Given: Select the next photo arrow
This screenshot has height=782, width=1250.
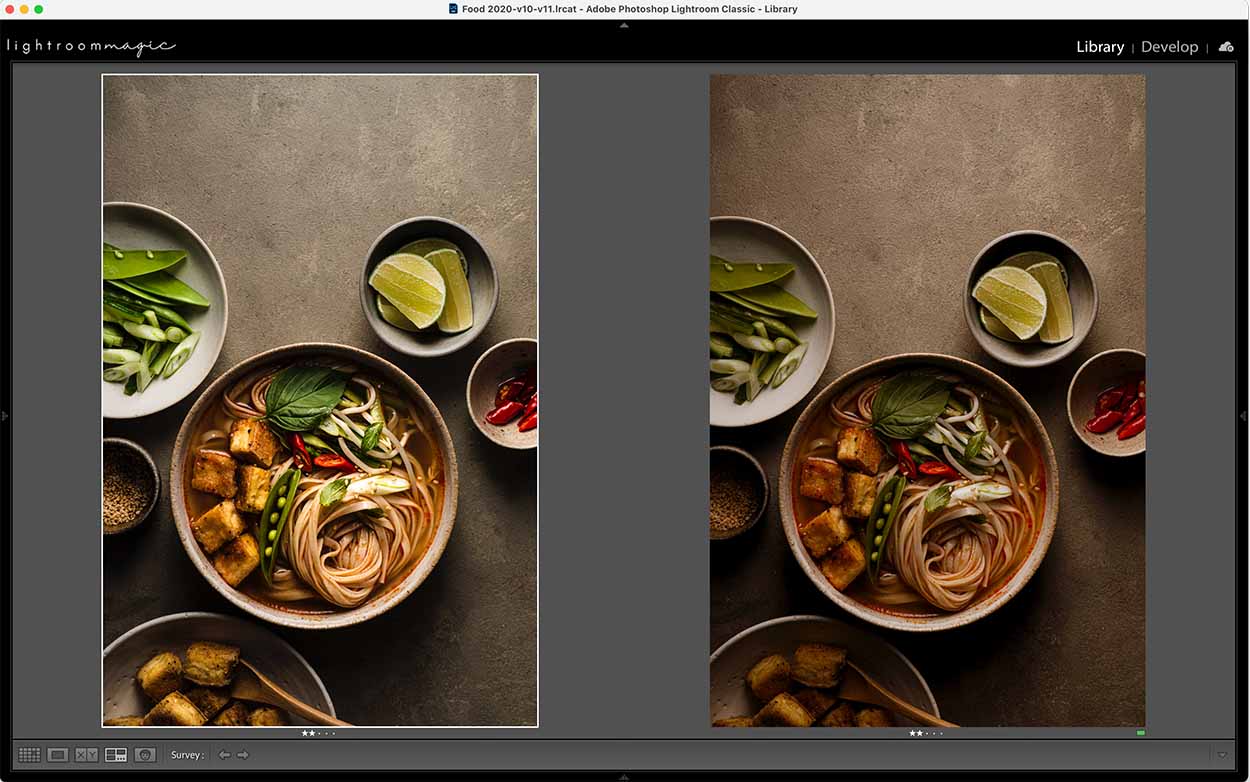Looking at the screenshot, I should tap(243, 755).
